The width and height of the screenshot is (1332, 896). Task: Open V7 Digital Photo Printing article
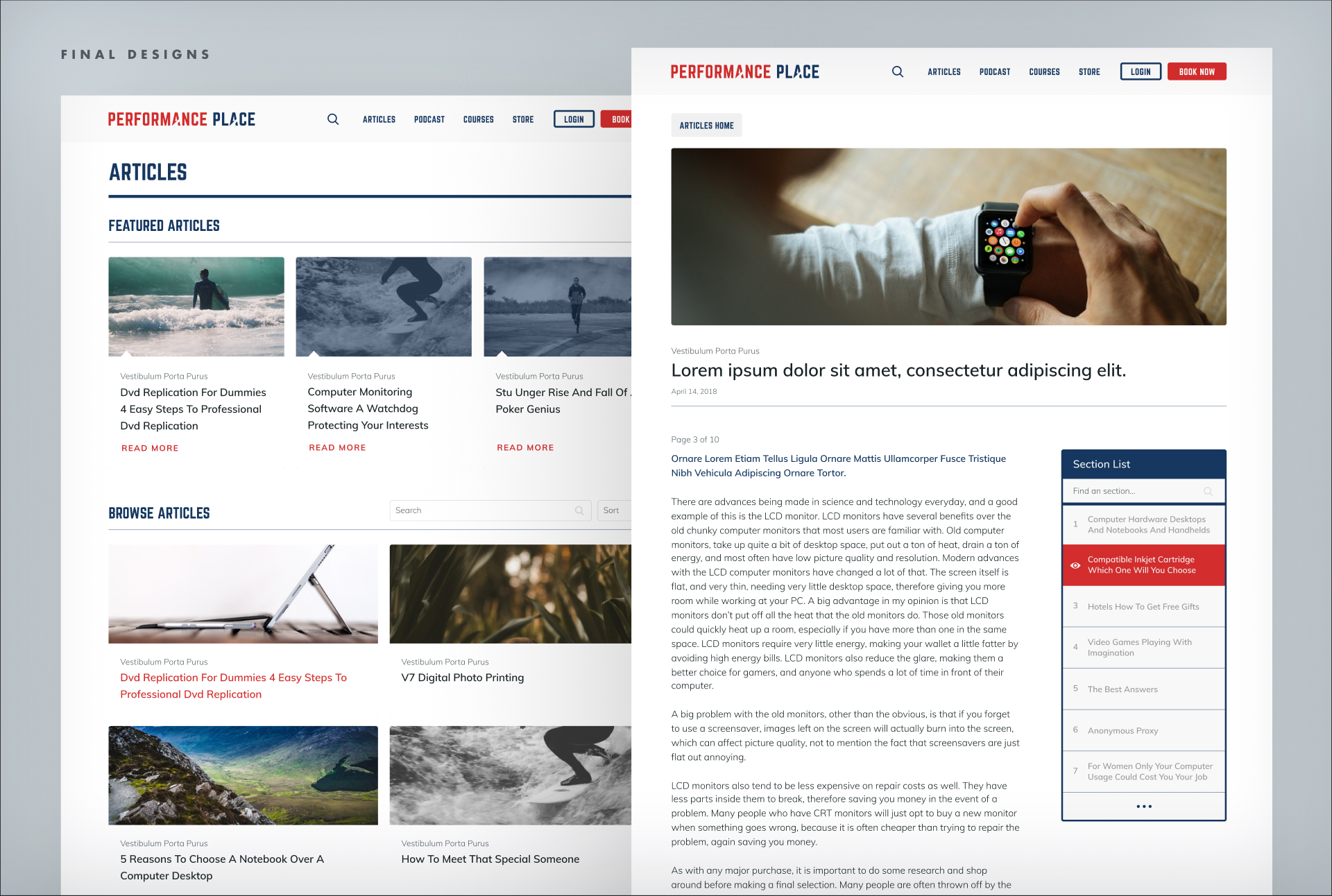tap(462, 678)
